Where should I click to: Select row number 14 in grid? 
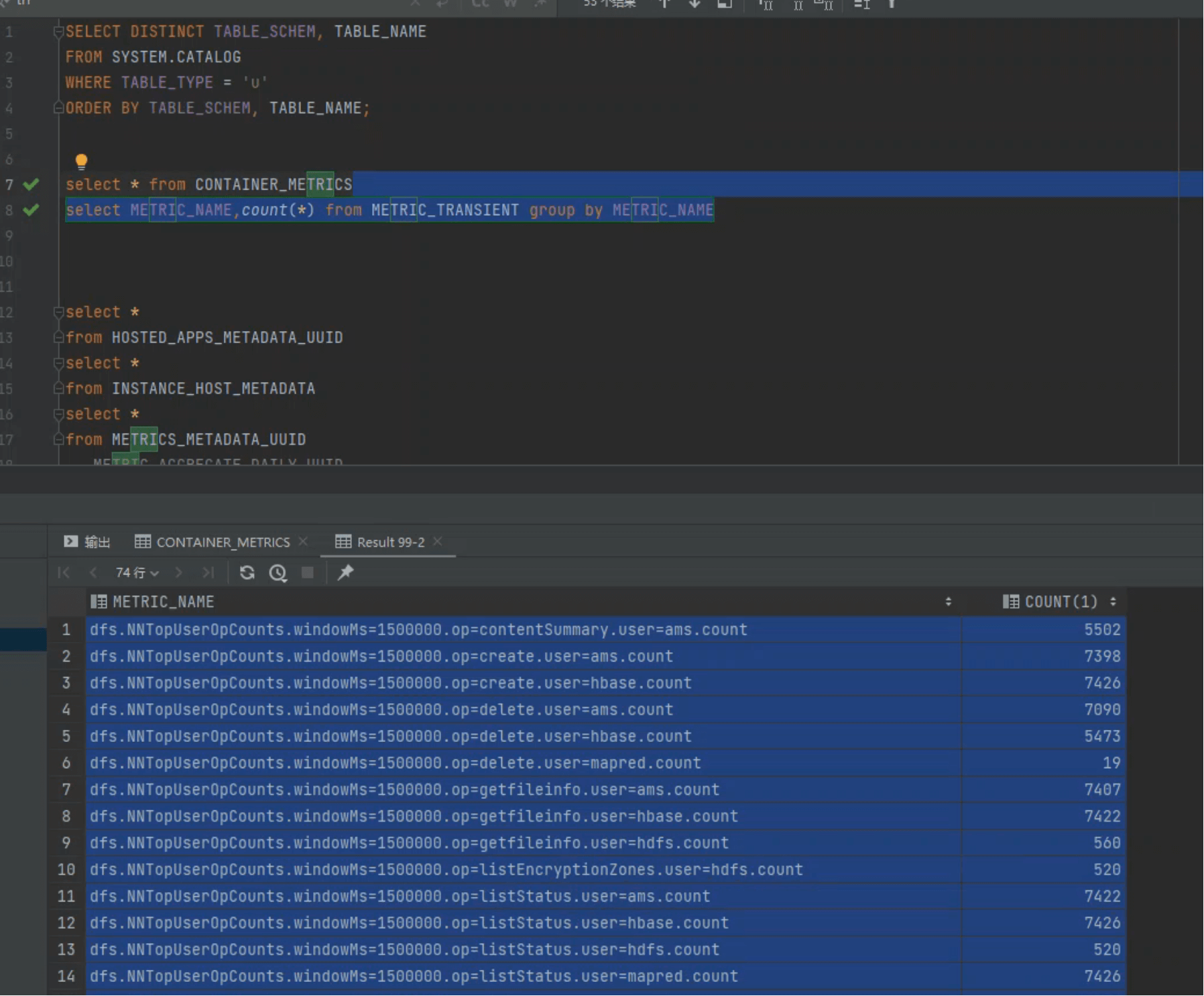(x=66, y=976)
